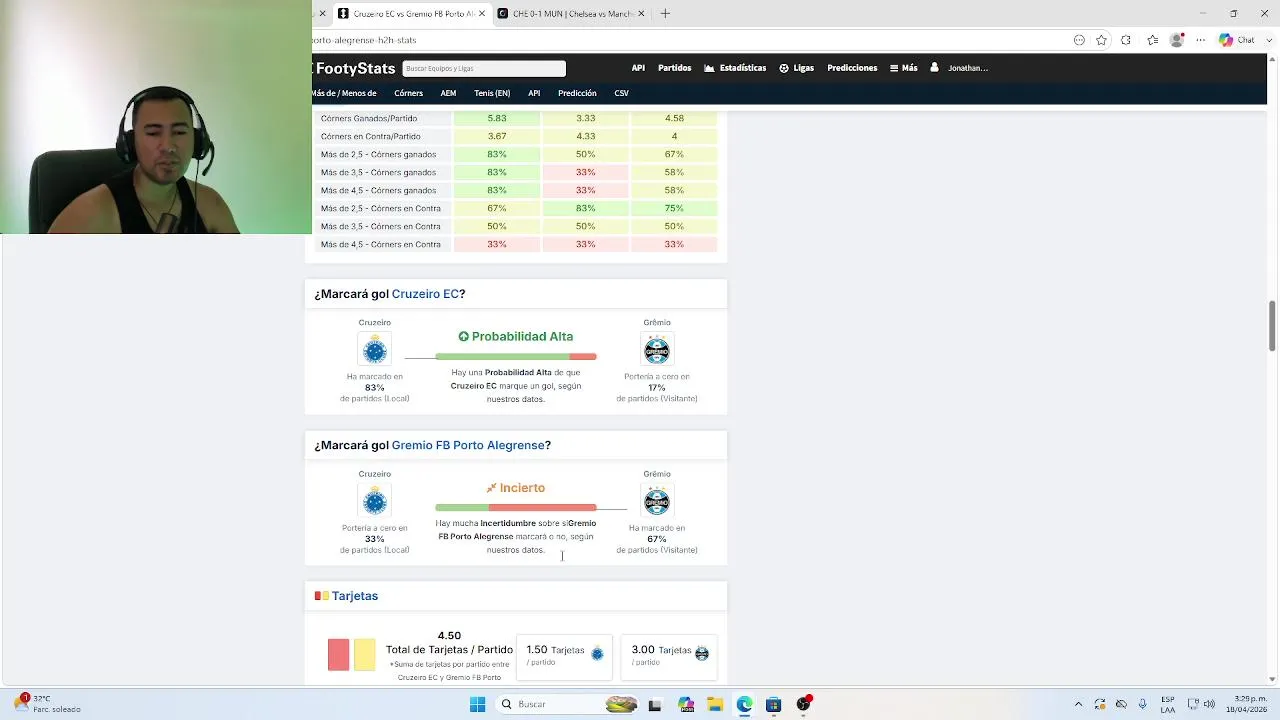Open a new browser tab with plus button
Viewport: 1280px width, 720px height.
(x=665, y=14)
